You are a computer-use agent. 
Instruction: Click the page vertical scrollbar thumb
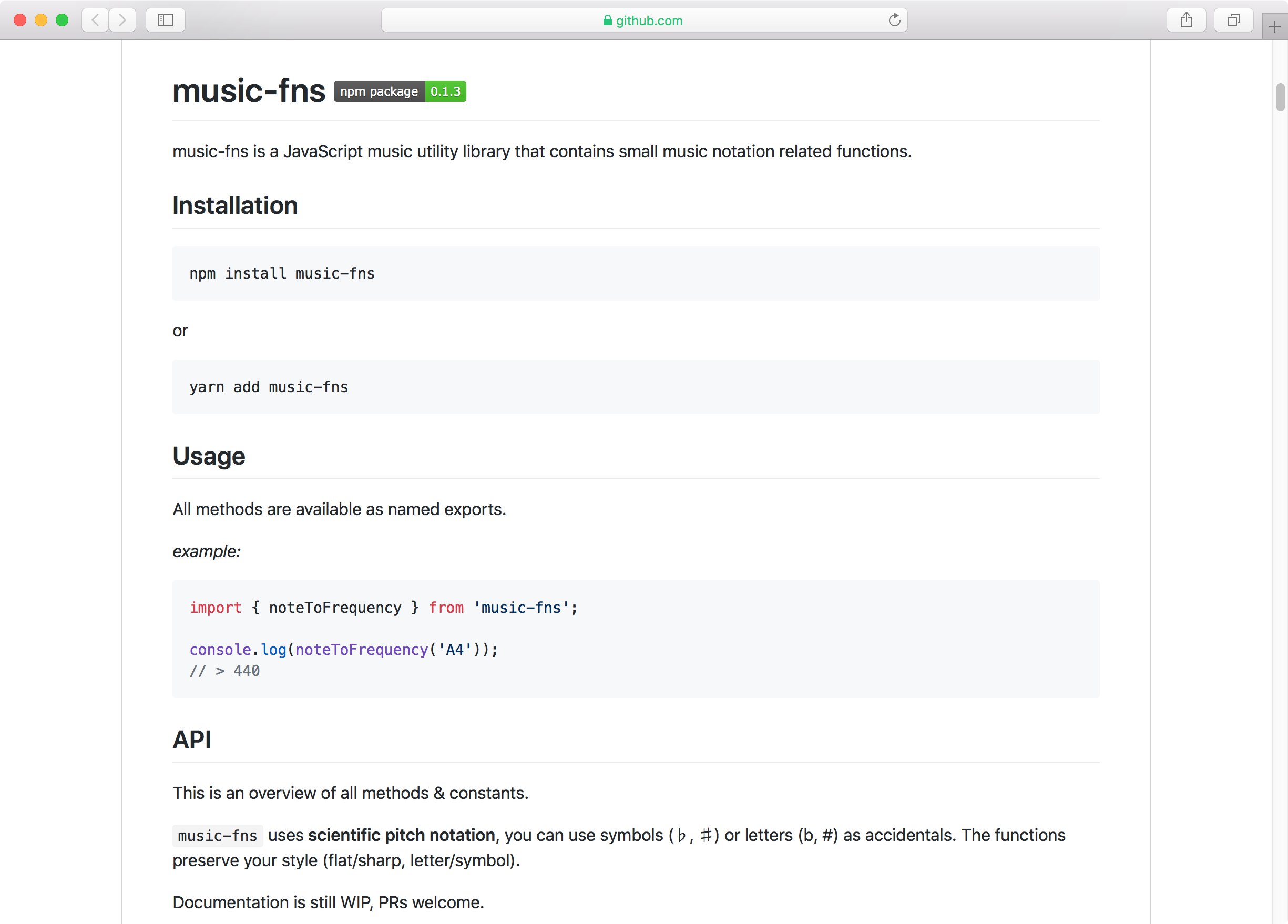(x=1280, y=97)
